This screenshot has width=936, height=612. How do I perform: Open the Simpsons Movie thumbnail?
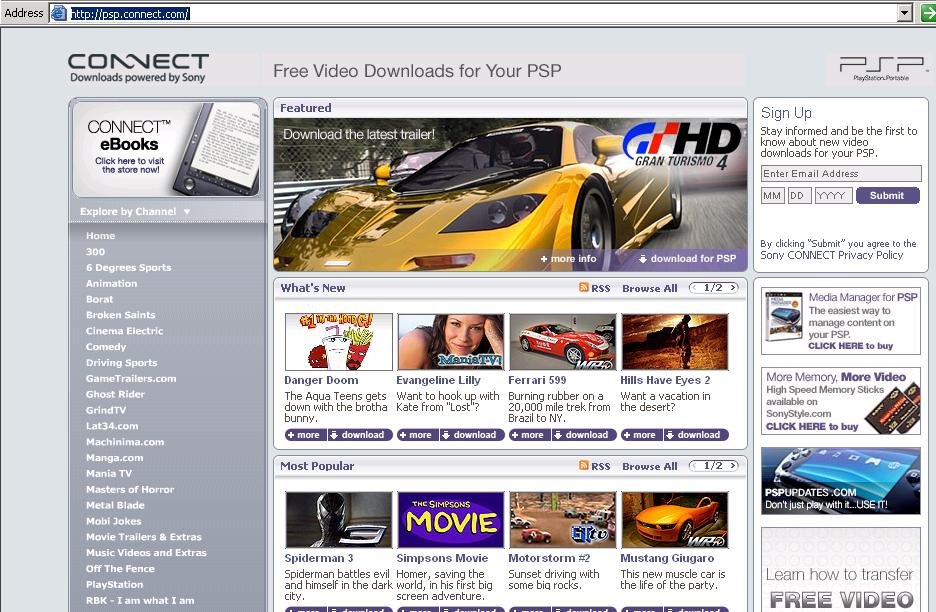tap(450, 519)
